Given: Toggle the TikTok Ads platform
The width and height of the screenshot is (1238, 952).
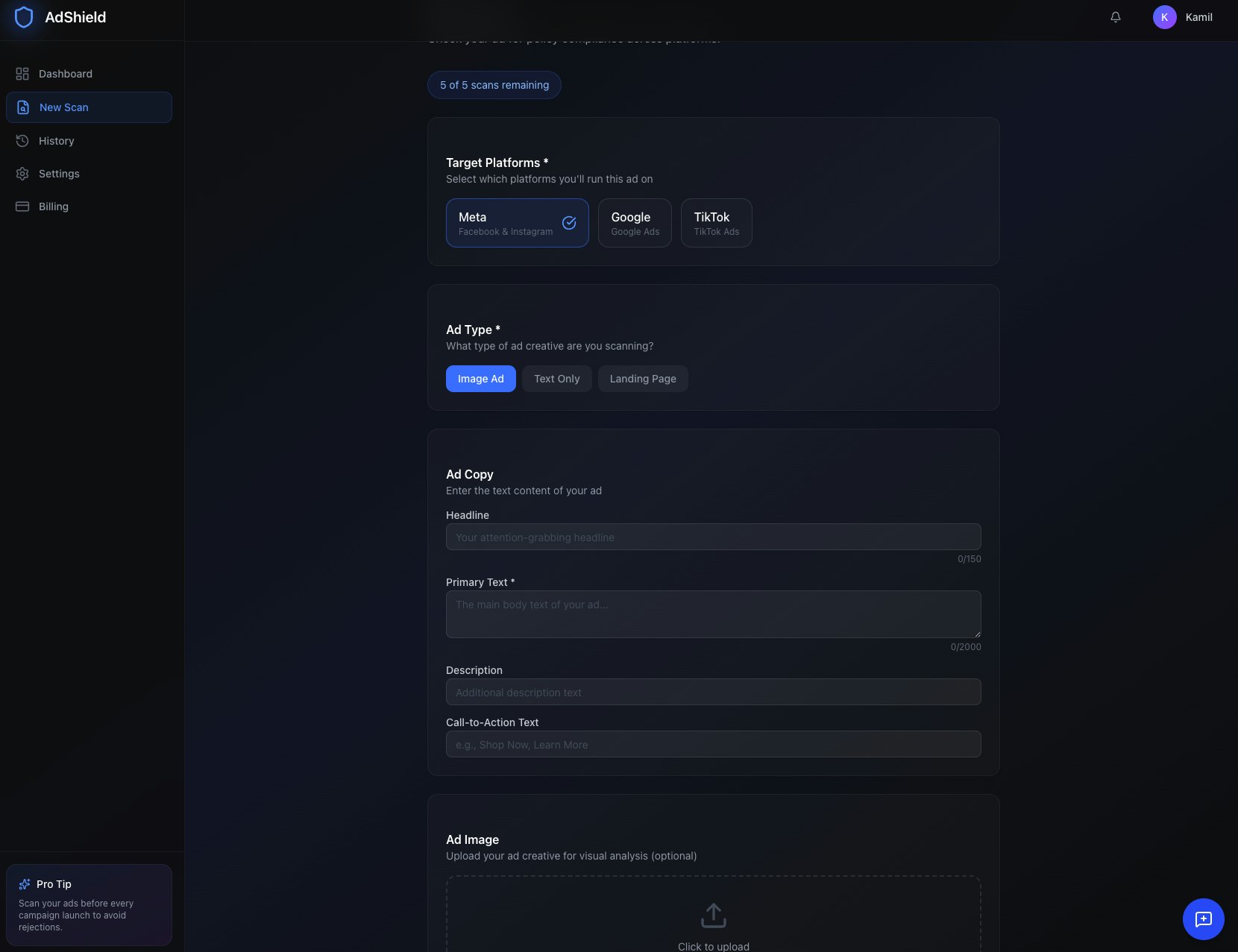Looking at the screenshot, I should click(716, 223).
